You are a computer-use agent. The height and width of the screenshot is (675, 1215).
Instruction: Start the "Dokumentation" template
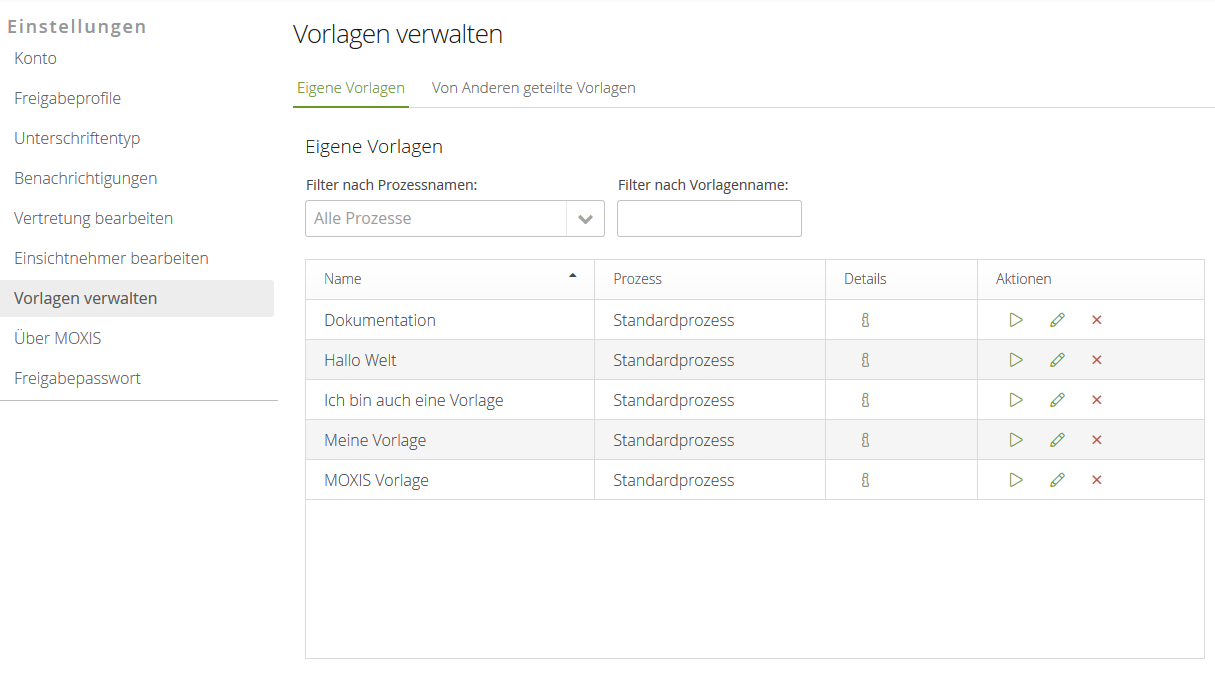coord(1016,319)
